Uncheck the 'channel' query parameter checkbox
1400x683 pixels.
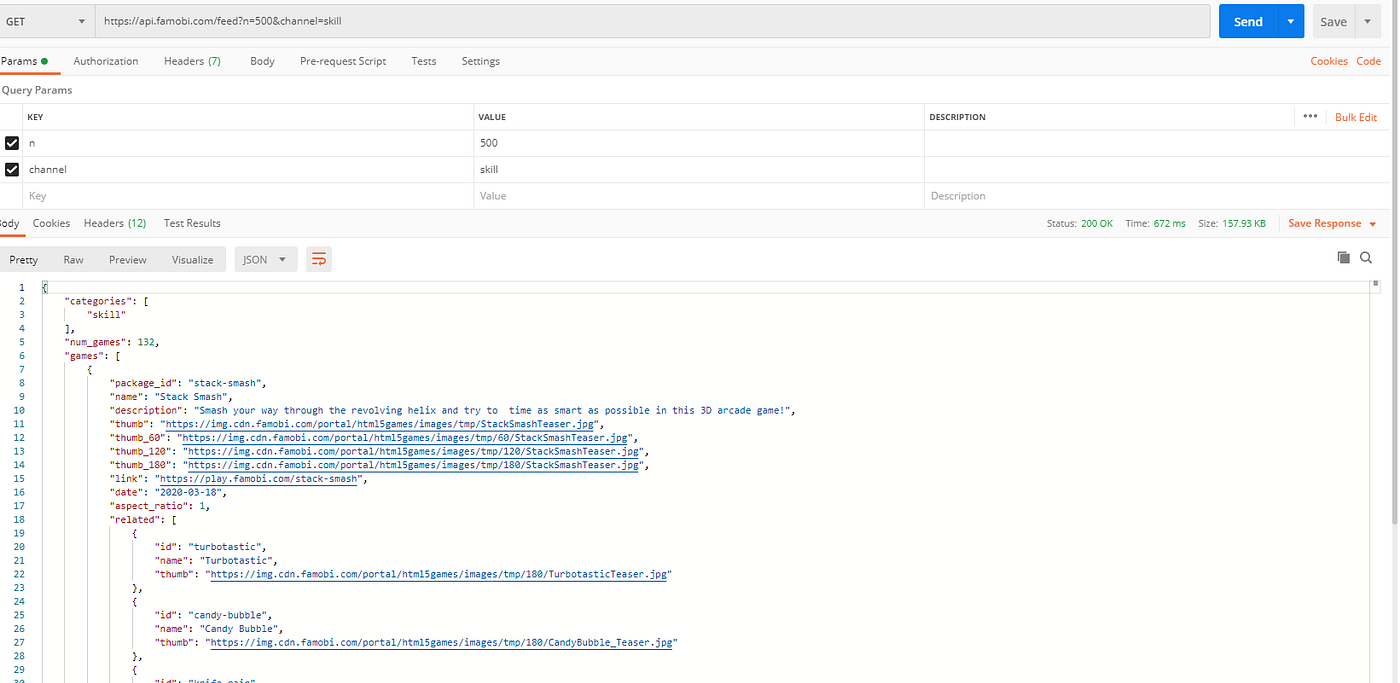pos(12,170)
